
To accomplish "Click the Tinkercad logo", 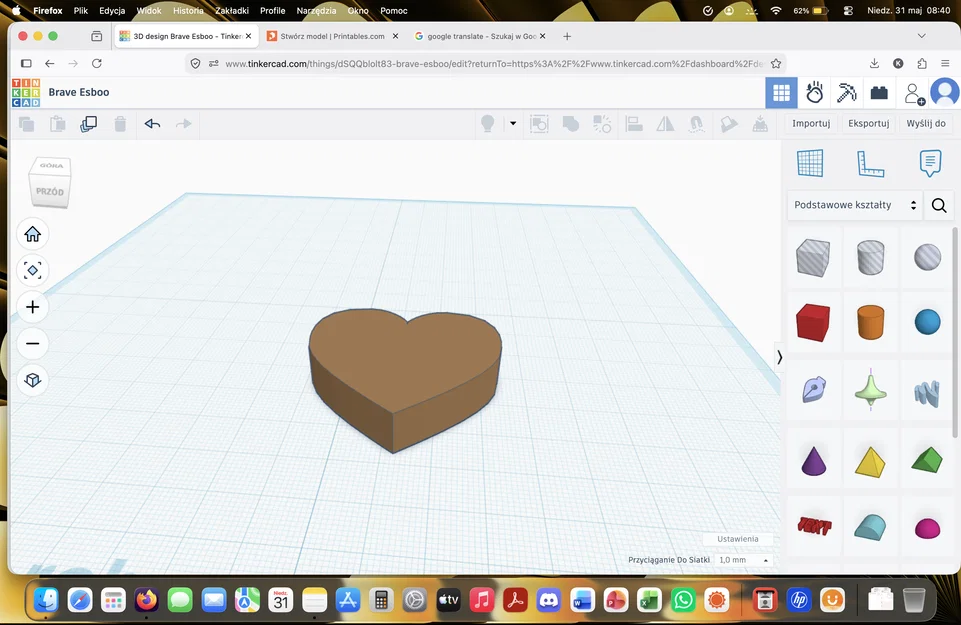I will [x=26, y=93].
